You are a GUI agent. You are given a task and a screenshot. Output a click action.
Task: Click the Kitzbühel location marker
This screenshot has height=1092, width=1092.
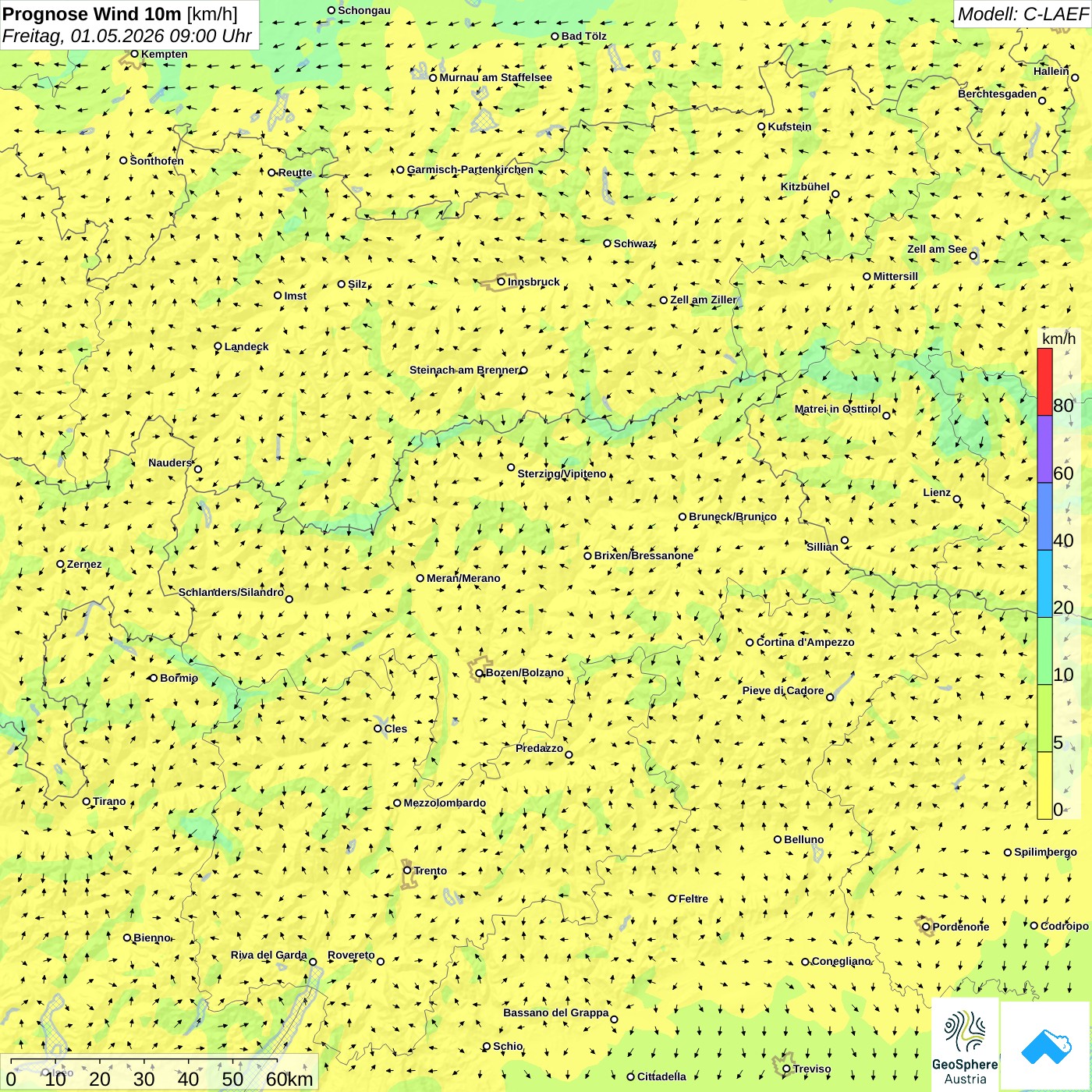point(835,194)
